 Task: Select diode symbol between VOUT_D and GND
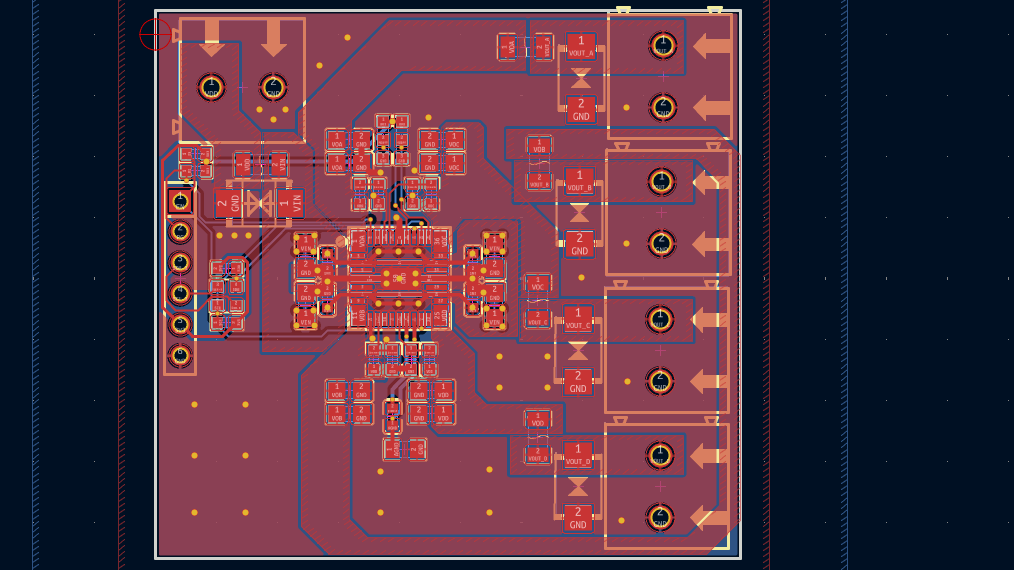point(578,486)
